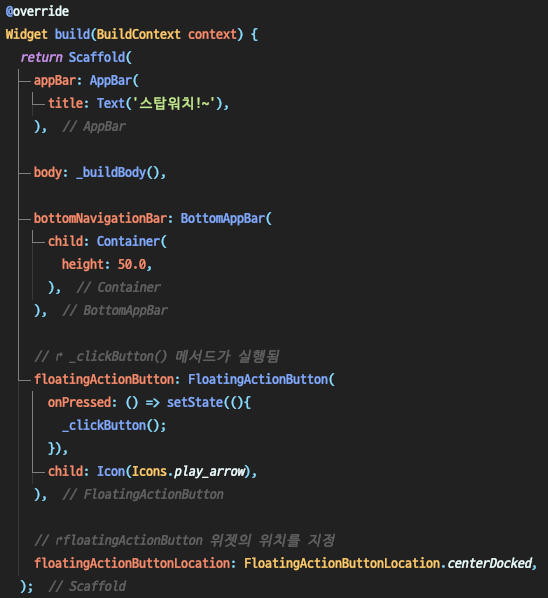Click the 'Scaffold(' constructor call
This screenshot has width=548, height=598.
(100, 57)
